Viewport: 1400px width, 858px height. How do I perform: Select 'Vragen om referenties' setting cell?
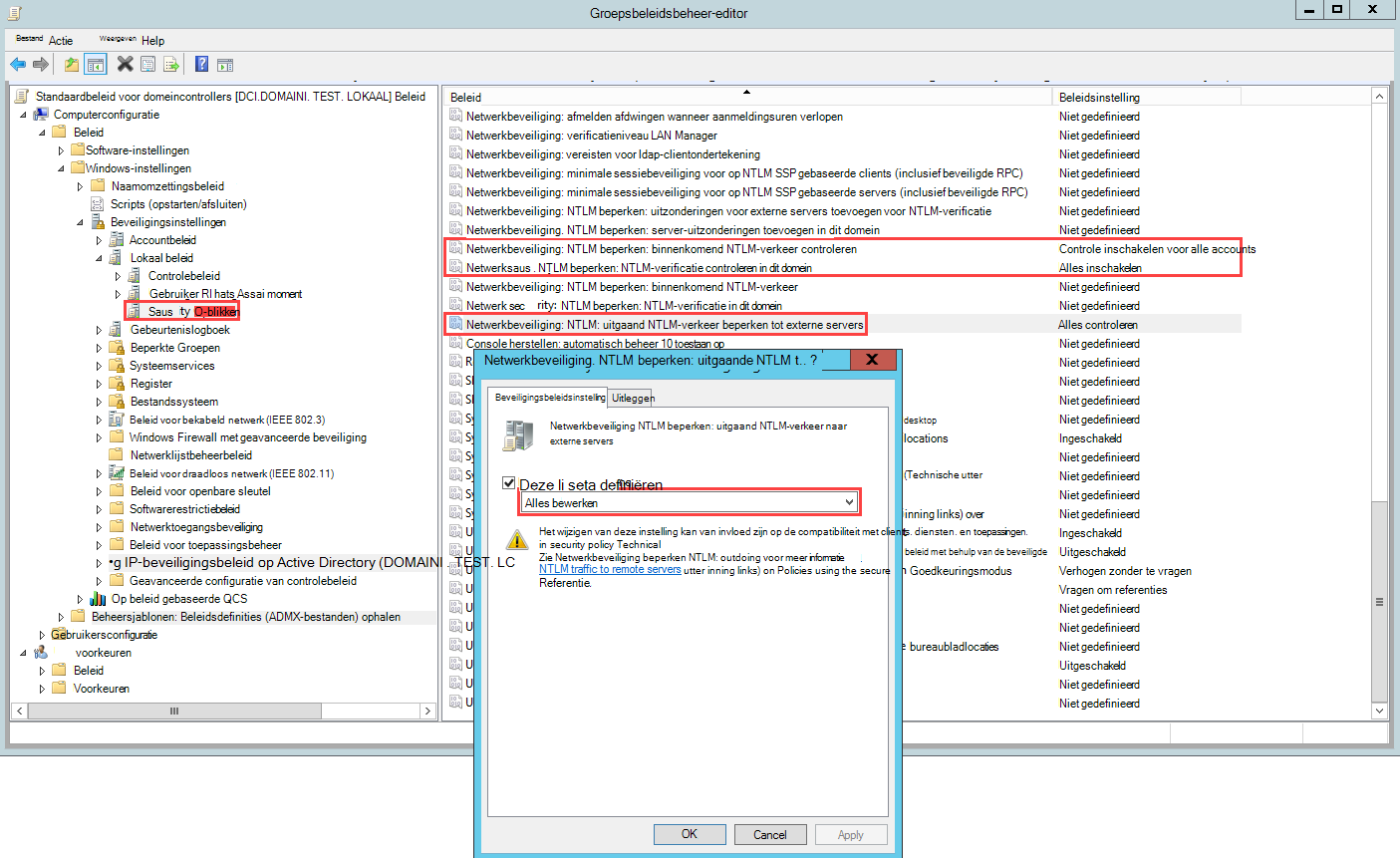click(x=1113, y=590)
